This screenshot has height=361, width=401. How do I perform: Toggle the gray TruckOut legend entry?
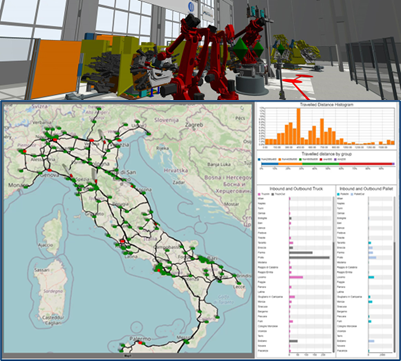coord(278,194)
